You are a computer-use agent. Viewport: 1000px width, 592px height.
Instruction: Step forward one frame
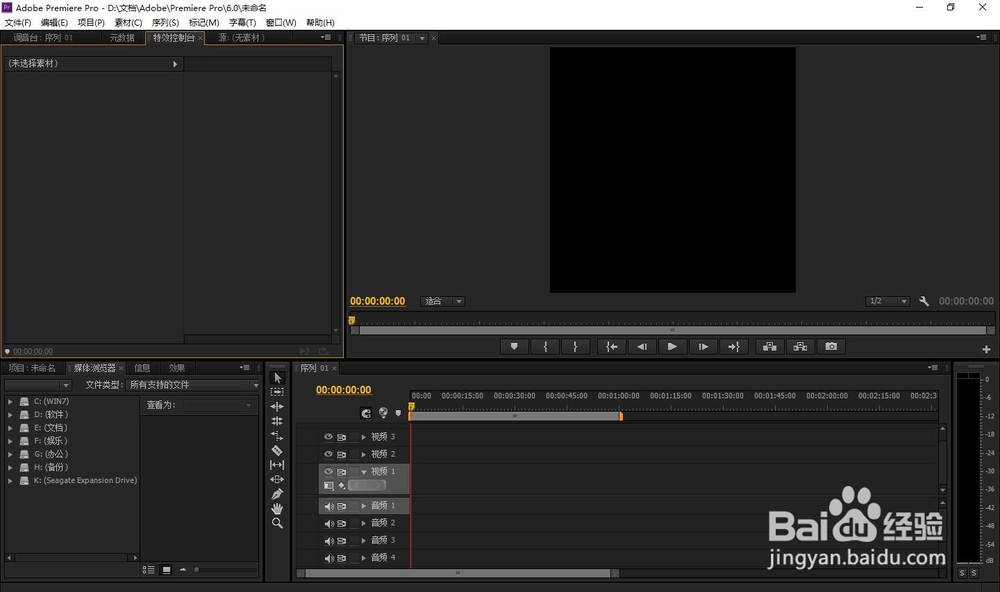tap(703, 346)
